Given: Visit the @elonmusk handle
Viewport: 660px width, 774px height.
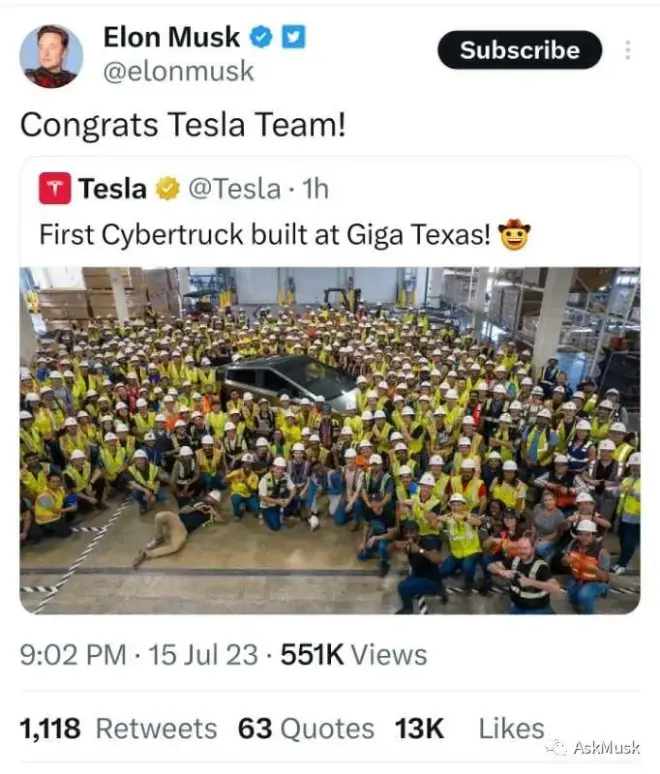Looking at the screenshot, I should 179,72.
